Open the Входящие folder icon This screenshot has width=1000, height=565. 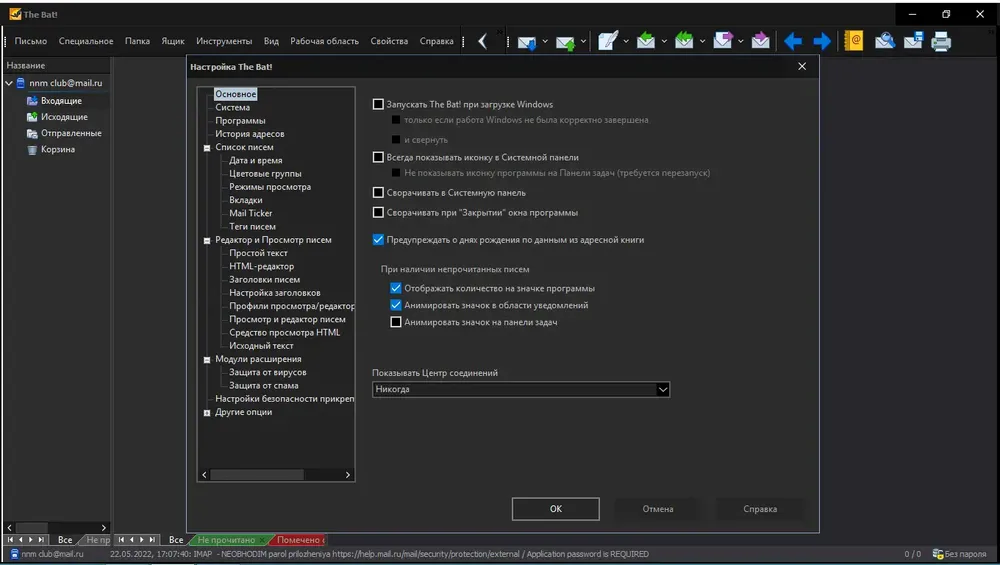[x=33, y=101]
